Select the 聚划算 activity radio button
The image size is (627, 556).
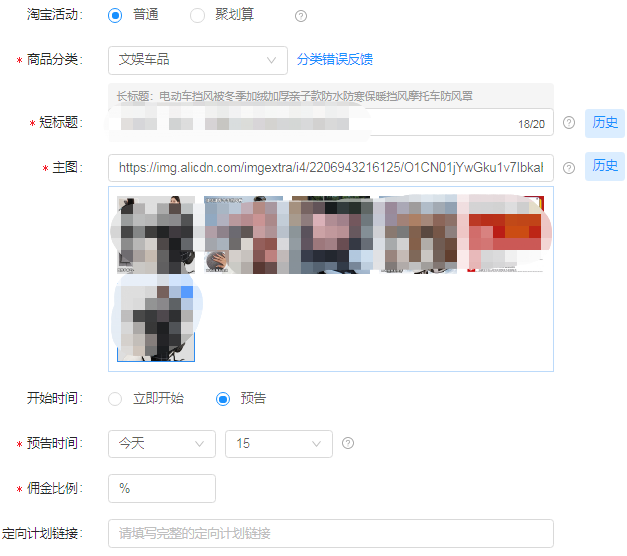197,15
